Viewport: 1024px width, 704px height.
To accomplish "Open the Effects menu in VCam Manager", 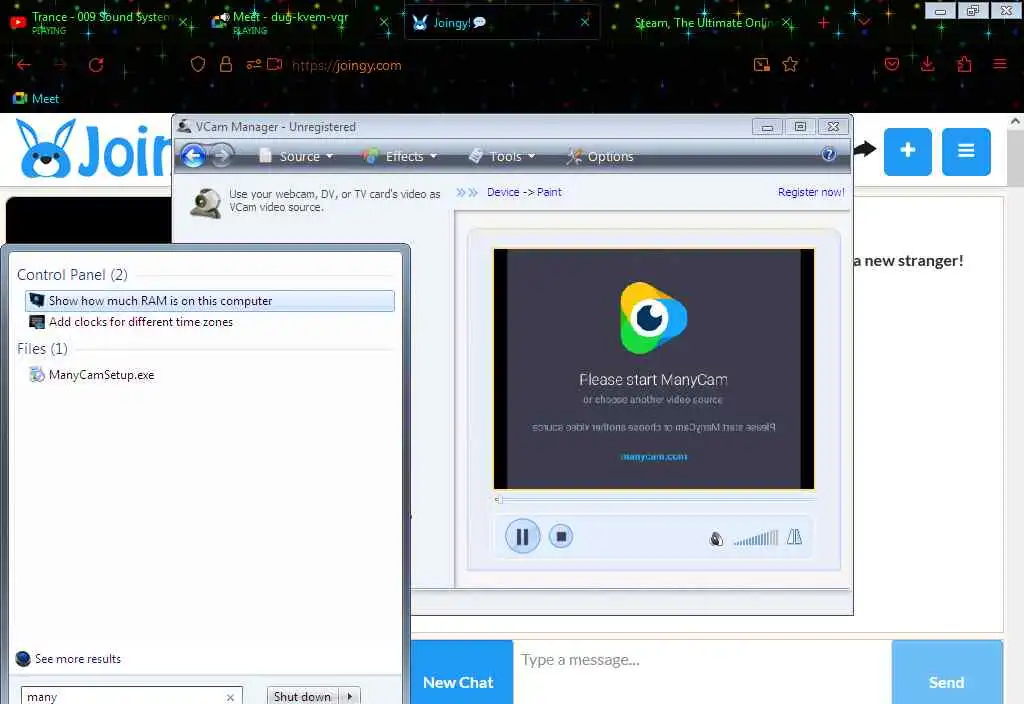I will tap(400, 156).
